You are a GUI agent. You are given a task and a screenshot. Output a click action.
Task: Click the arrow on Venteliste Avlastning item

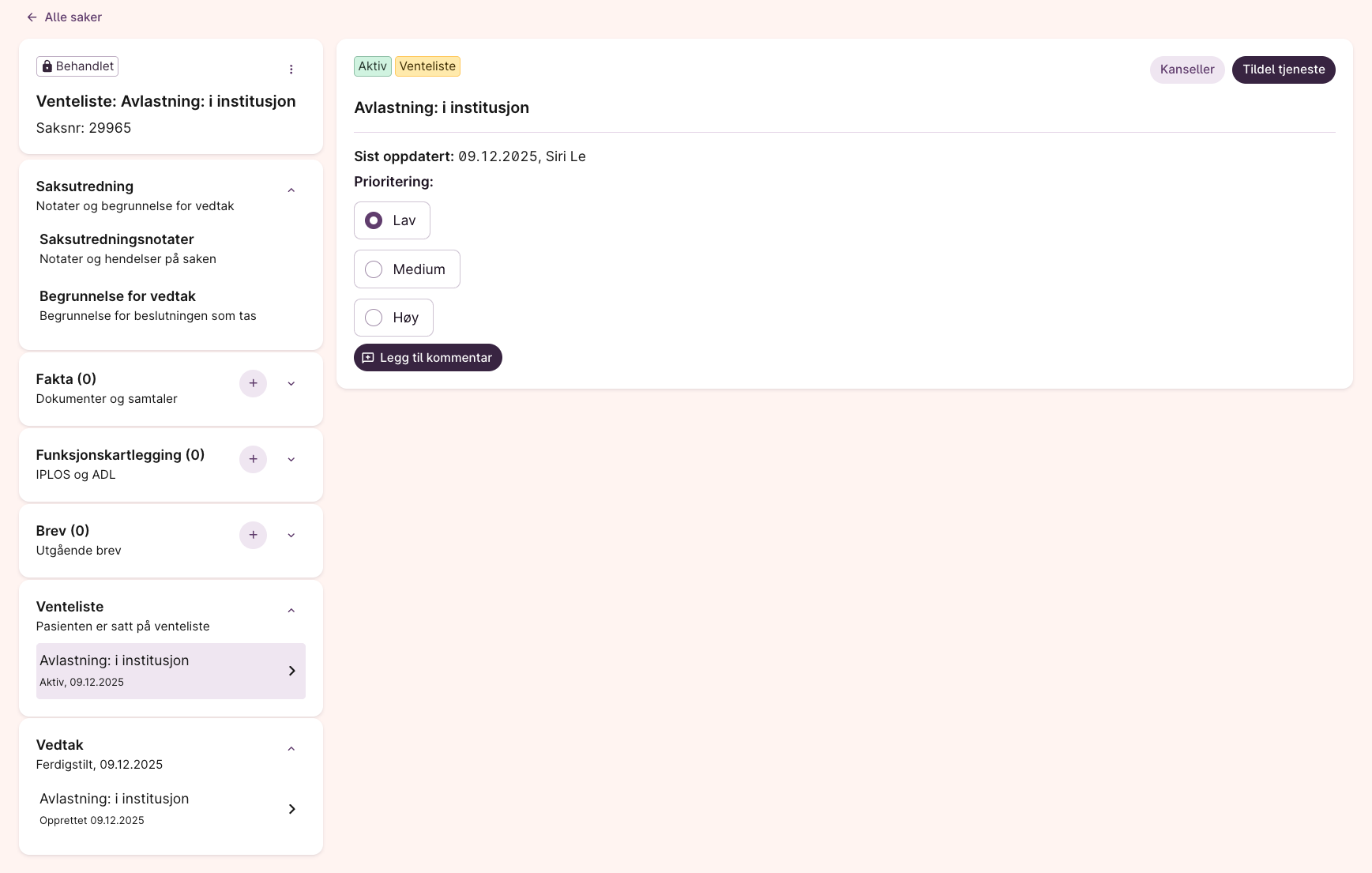pos(291,671)
